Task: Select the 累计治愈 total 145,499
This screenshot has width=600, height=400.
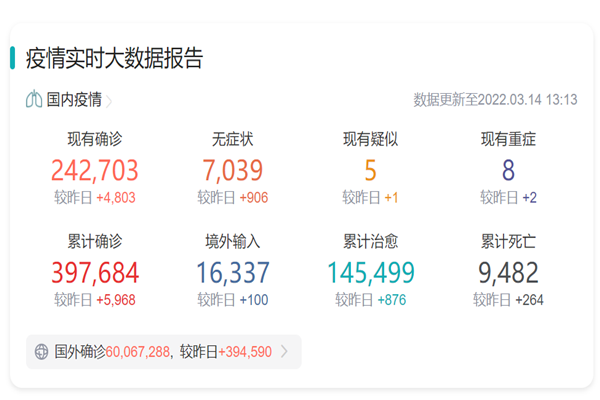Action: 370,272
